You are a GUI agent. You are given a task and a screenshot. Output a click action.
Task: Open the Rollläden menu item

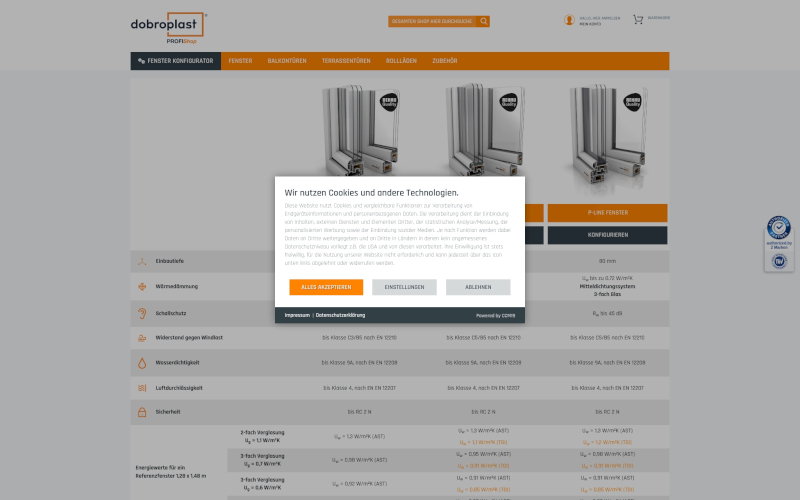400,61
